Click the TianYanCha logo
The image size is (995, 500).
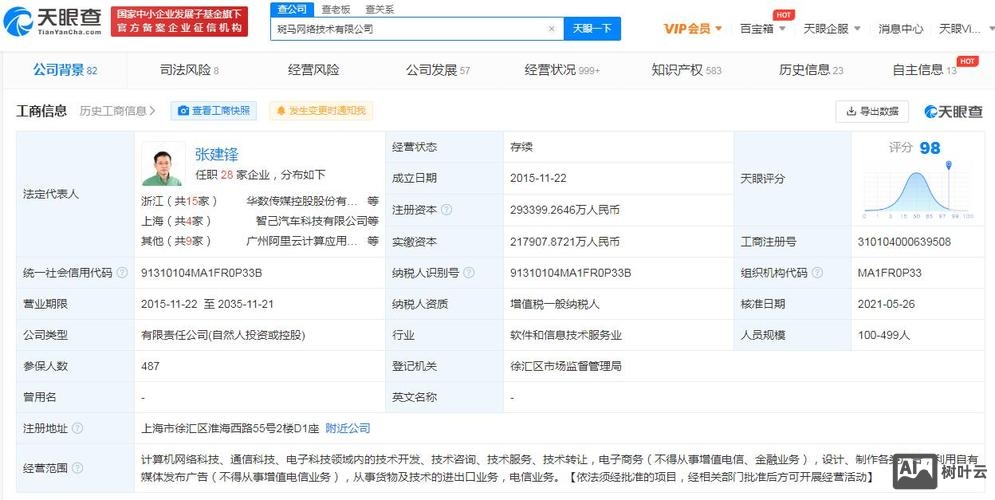tap(53, 22)
